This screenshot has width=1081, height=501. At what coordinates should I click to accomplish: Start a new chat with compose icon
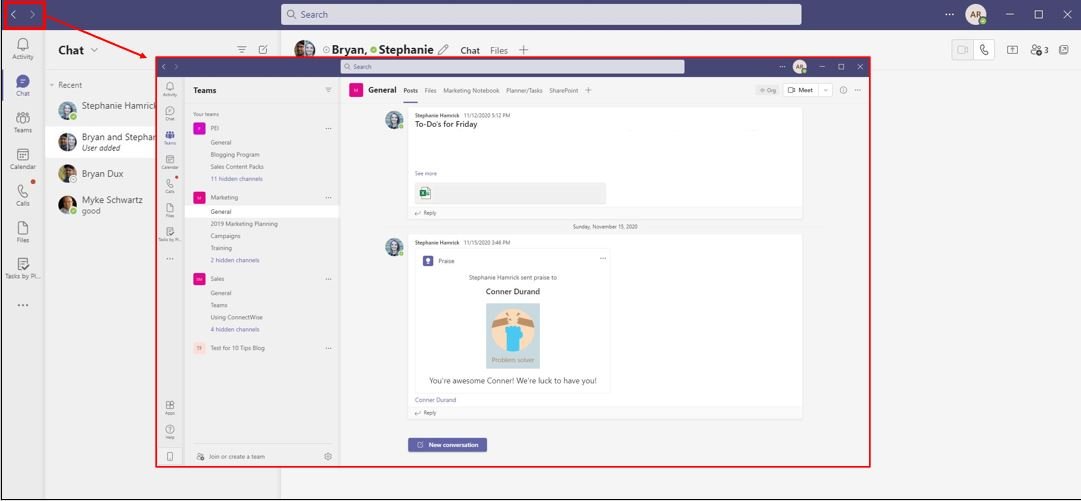click(x=263, y=50)
